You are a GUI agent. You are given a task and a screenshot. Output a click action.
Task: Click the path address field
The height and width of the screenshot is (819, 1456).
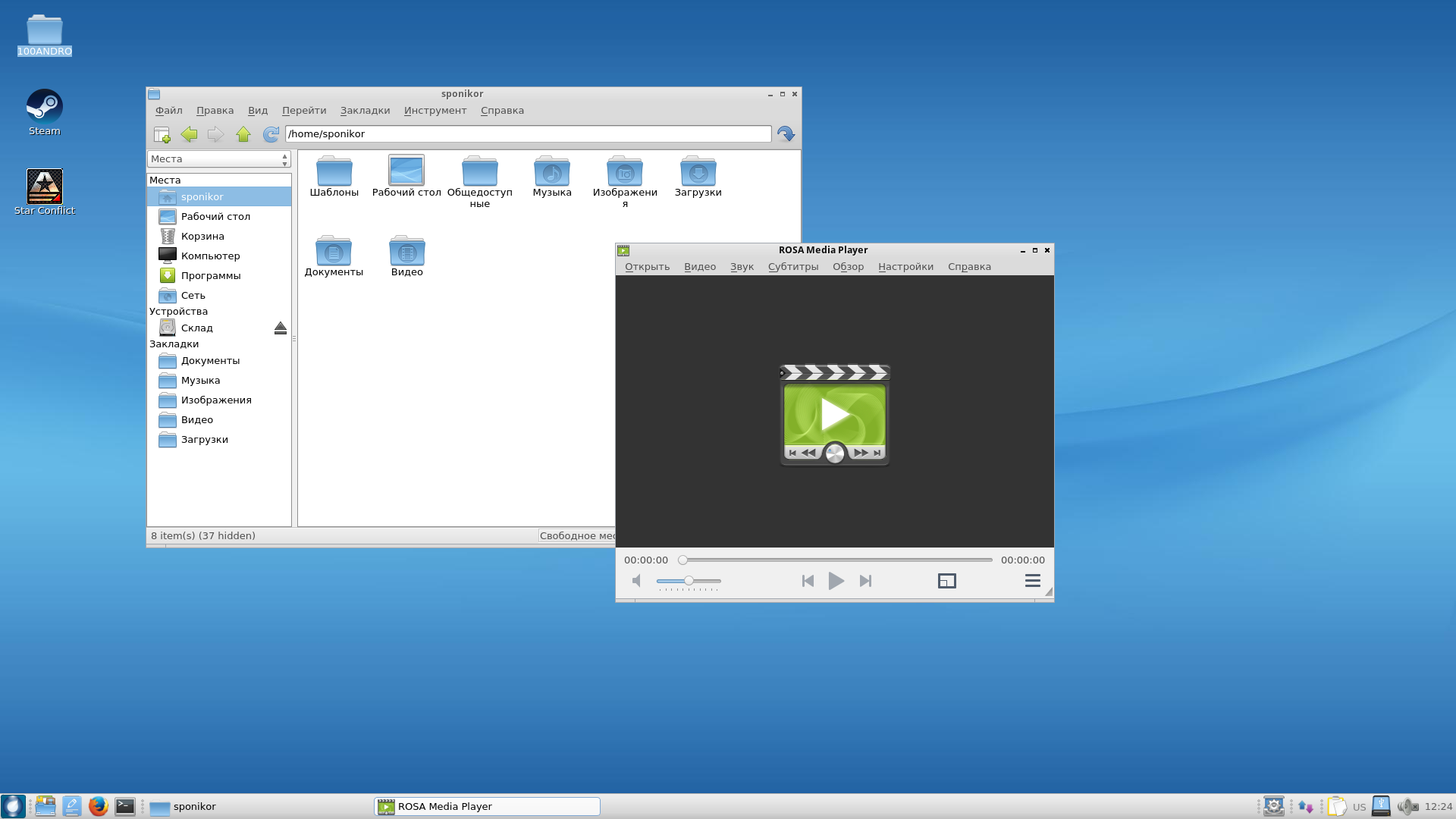coord(528,134)
